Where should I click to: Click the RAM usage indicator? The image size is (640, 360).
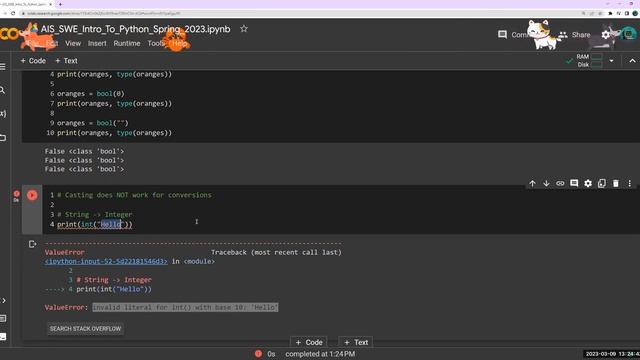(x=589, y=57)
